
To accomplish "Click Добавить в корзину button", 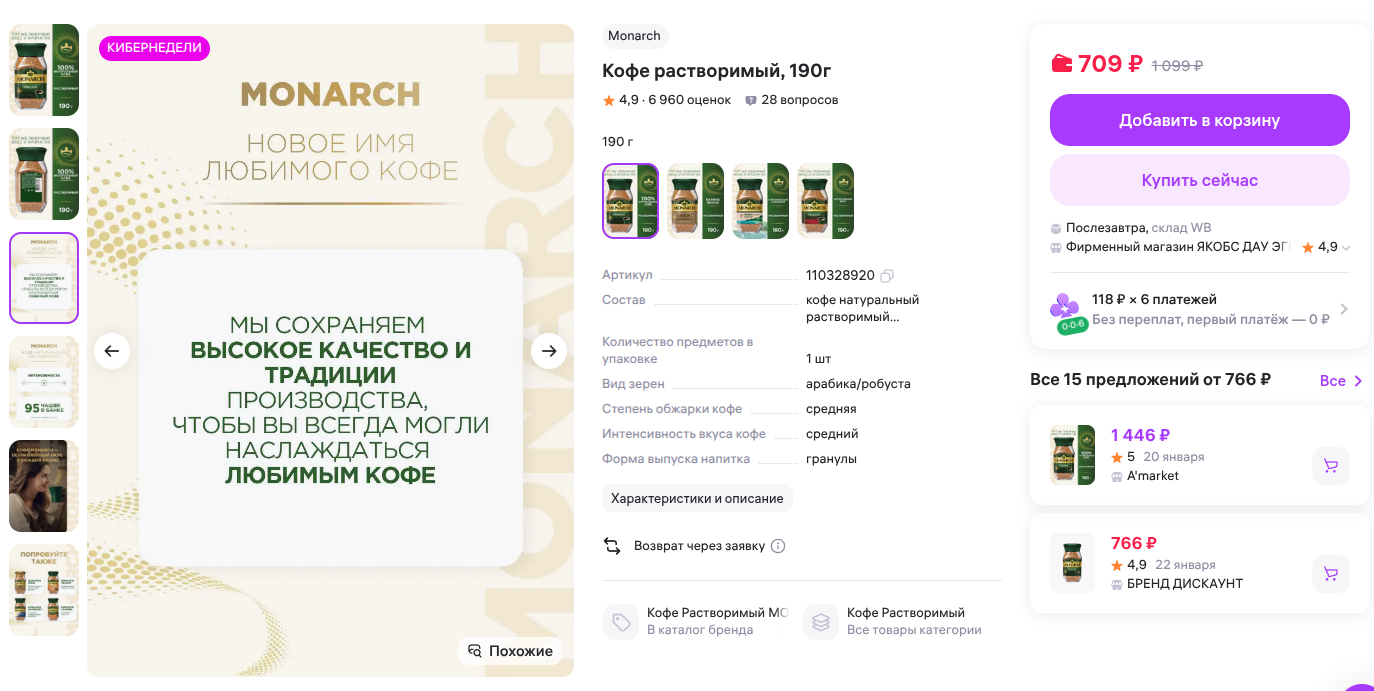I will 1200,120.
